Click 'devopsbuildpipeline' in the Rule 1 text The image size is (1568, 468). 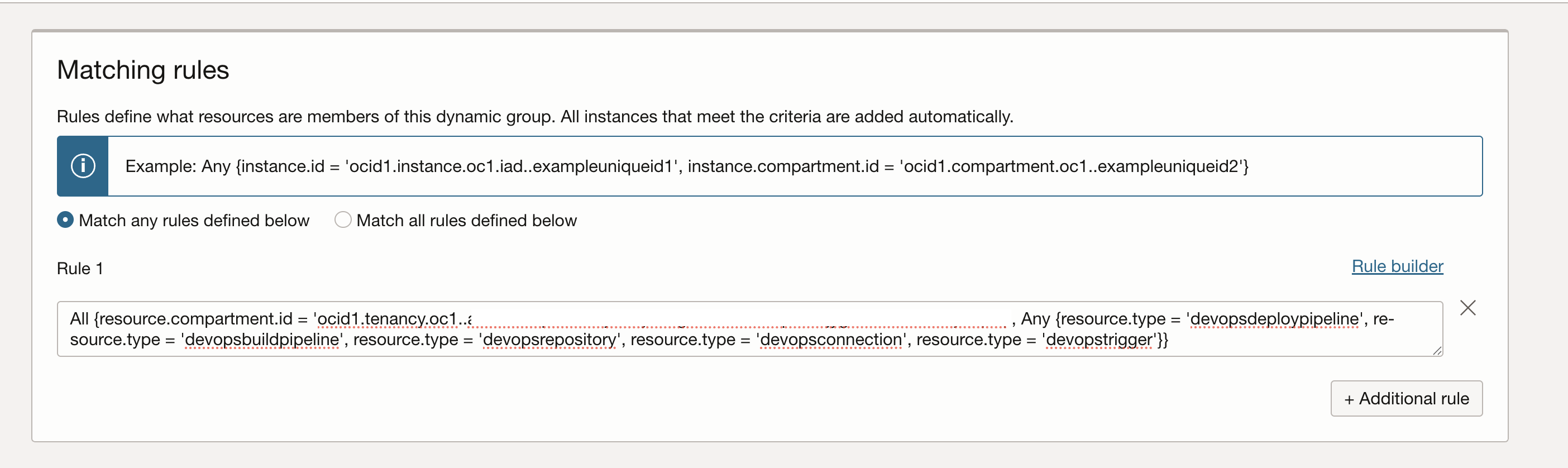click(262, 340)
